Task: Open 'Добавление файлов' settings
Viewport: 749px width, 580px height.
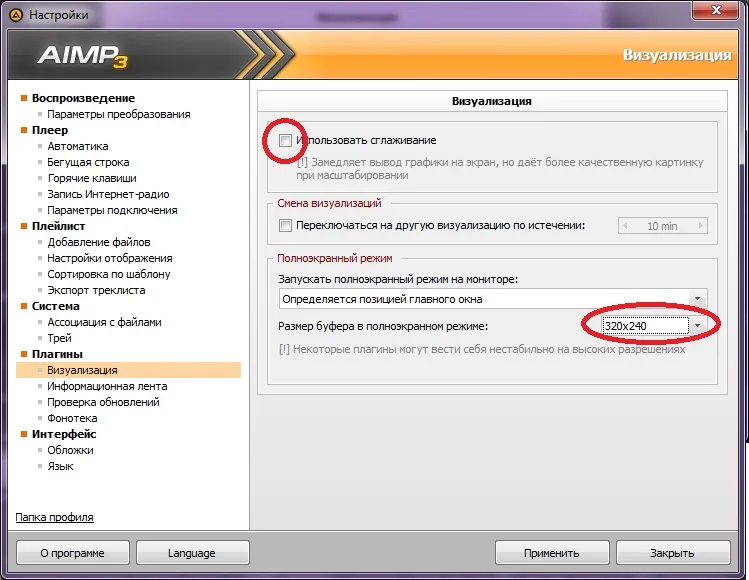Action: (98, 242)
